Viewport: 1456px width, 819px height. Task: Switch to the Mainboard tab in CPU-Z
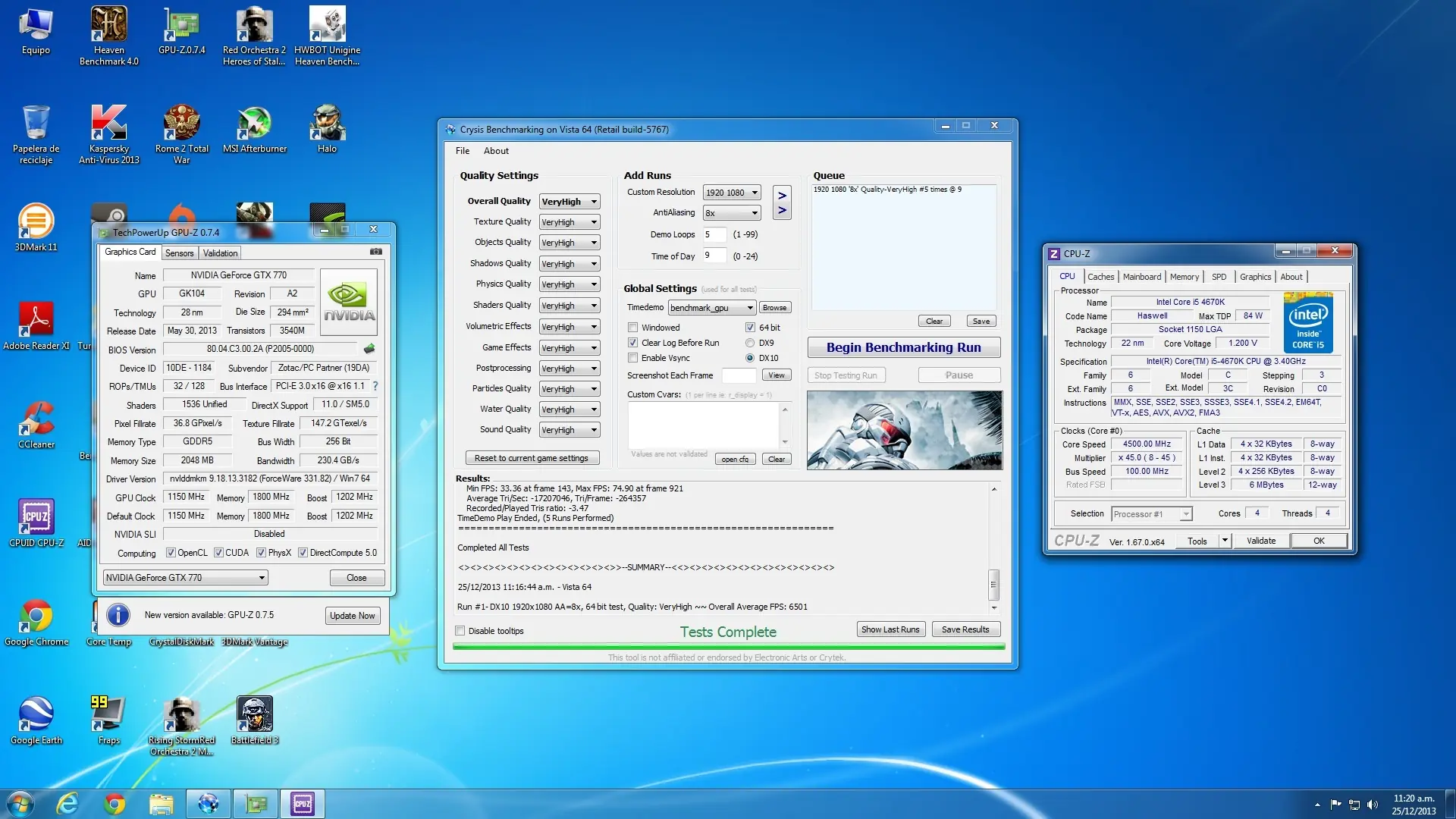pos(1142,277)
